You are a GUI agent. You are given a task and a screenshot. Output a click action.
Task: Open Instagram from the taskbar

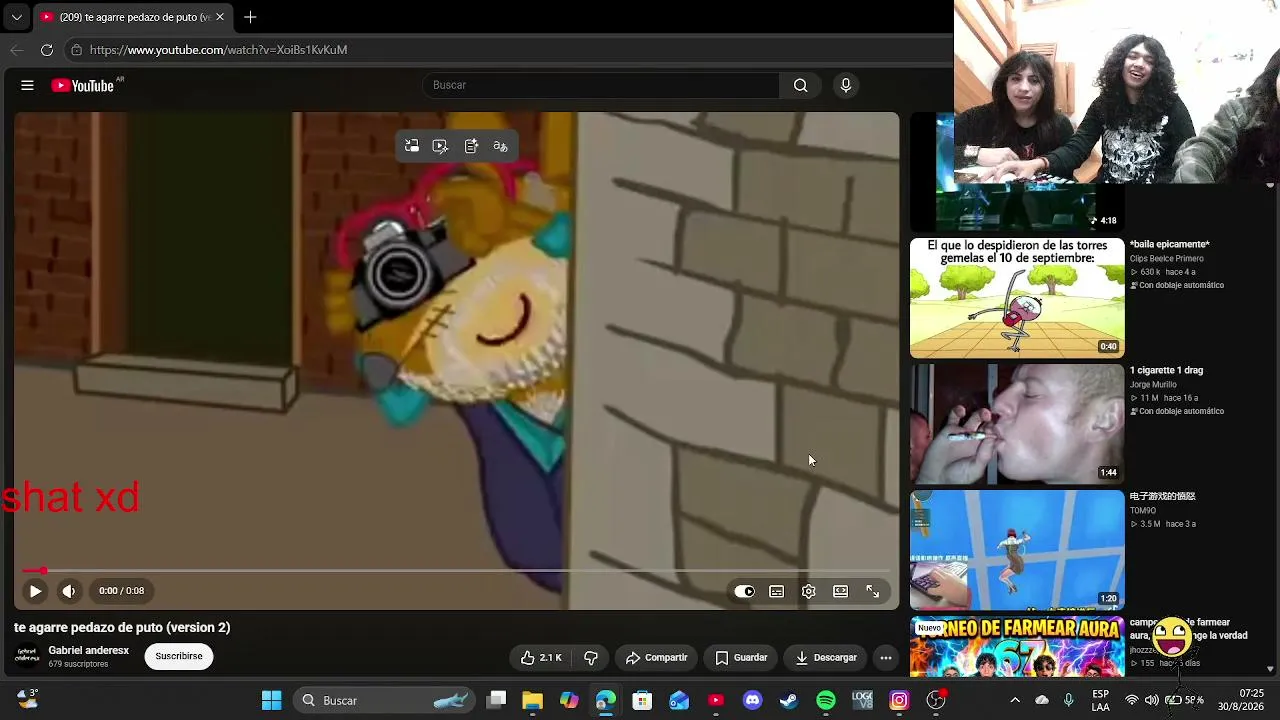(899, 700)
